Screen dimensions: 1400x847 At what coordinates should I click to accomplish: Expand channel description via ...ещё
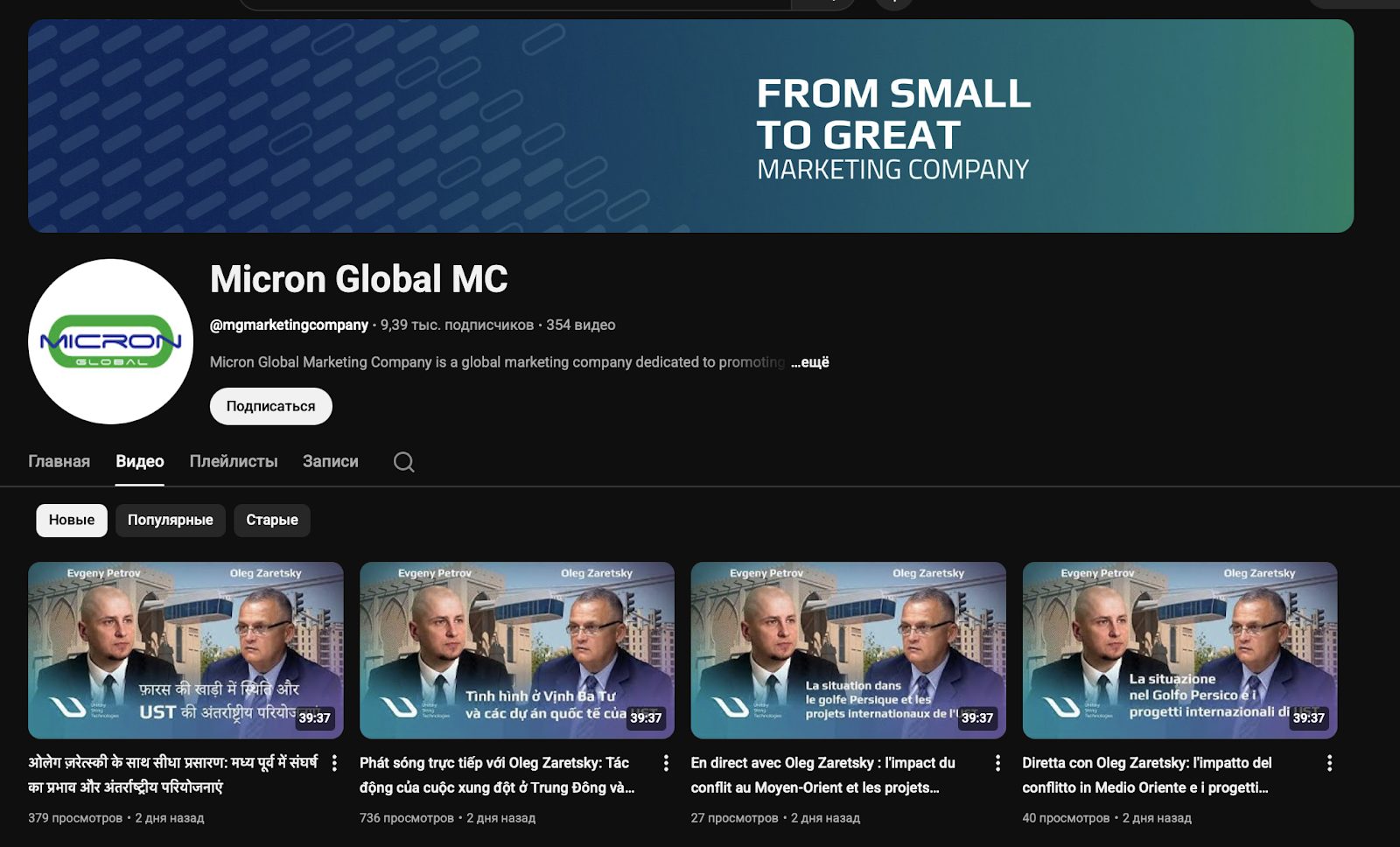pyautogui.click(x=810, y=362)
